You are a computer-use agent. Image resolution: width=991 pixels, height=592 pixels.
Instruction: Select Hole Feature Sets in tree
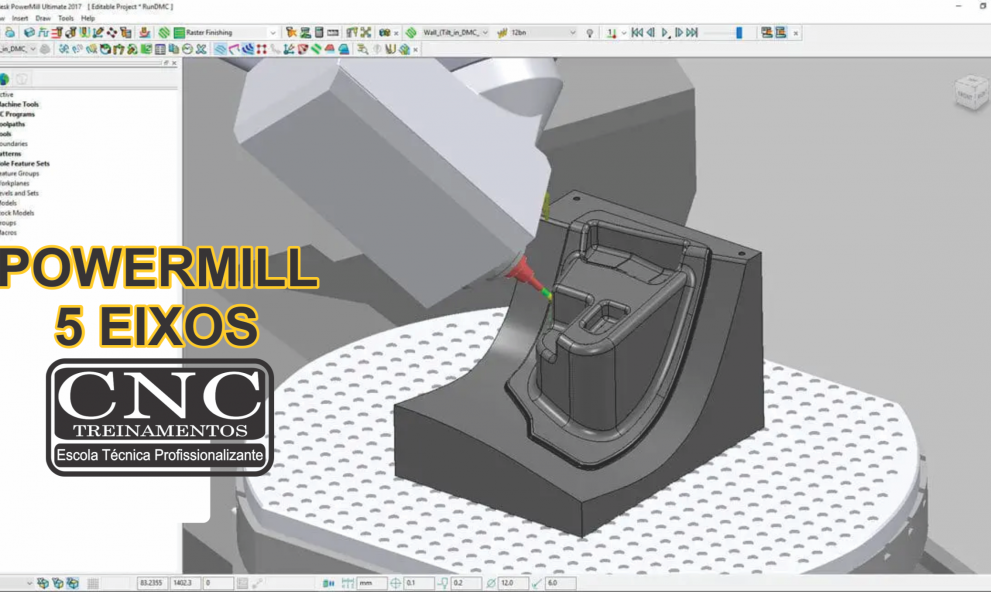[25, 164]
